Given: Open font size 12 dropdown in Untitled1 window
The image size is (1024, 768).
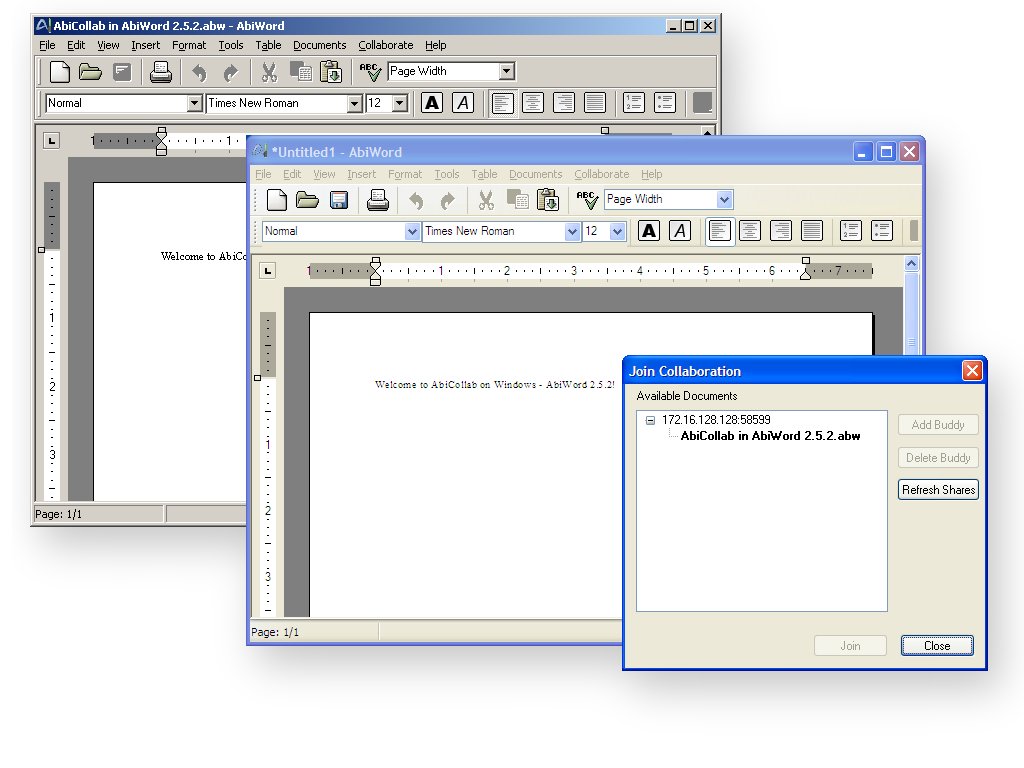Looking at the screenshot, I should (x=617, y=231).
